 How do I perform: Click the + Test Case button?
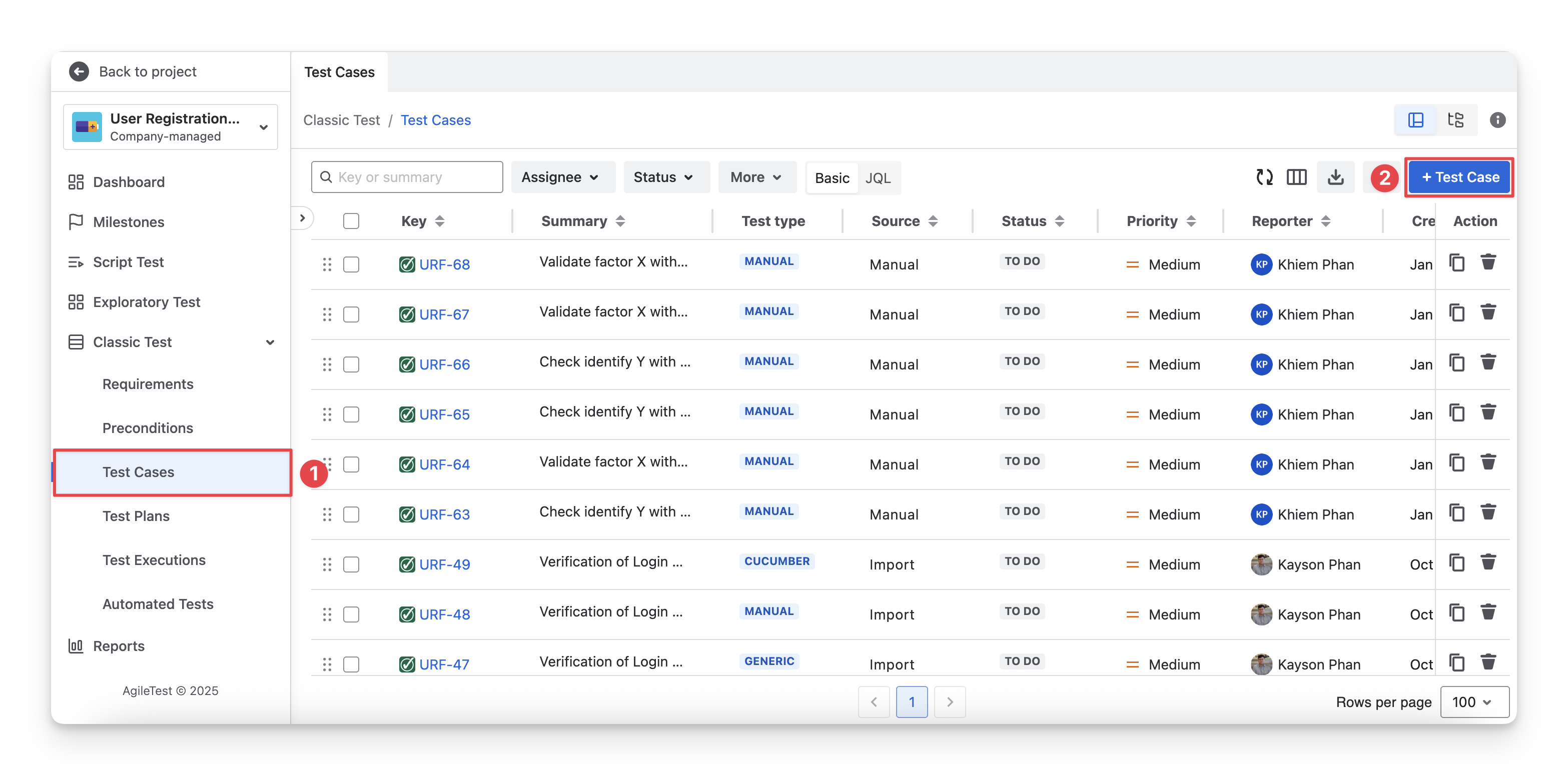coord(1459,177)
